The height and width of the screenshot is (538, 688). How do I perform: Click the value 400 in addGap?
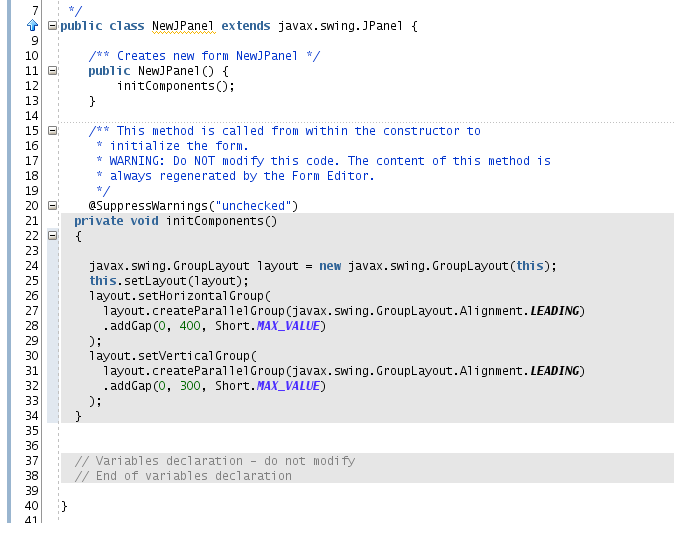[x=190, y=326]
